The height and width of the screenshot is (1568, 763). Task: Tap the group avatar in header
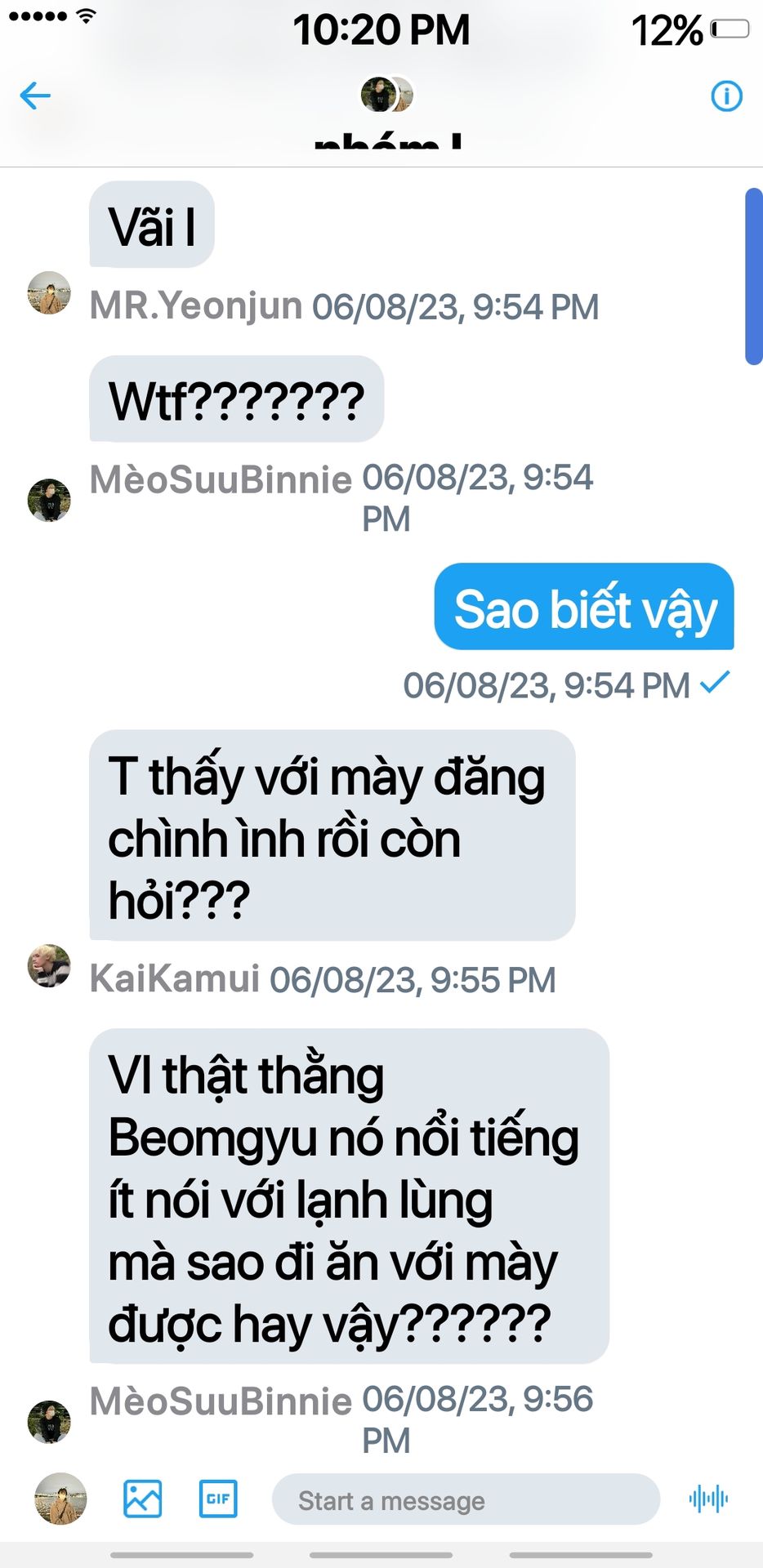tap(386, 95)
